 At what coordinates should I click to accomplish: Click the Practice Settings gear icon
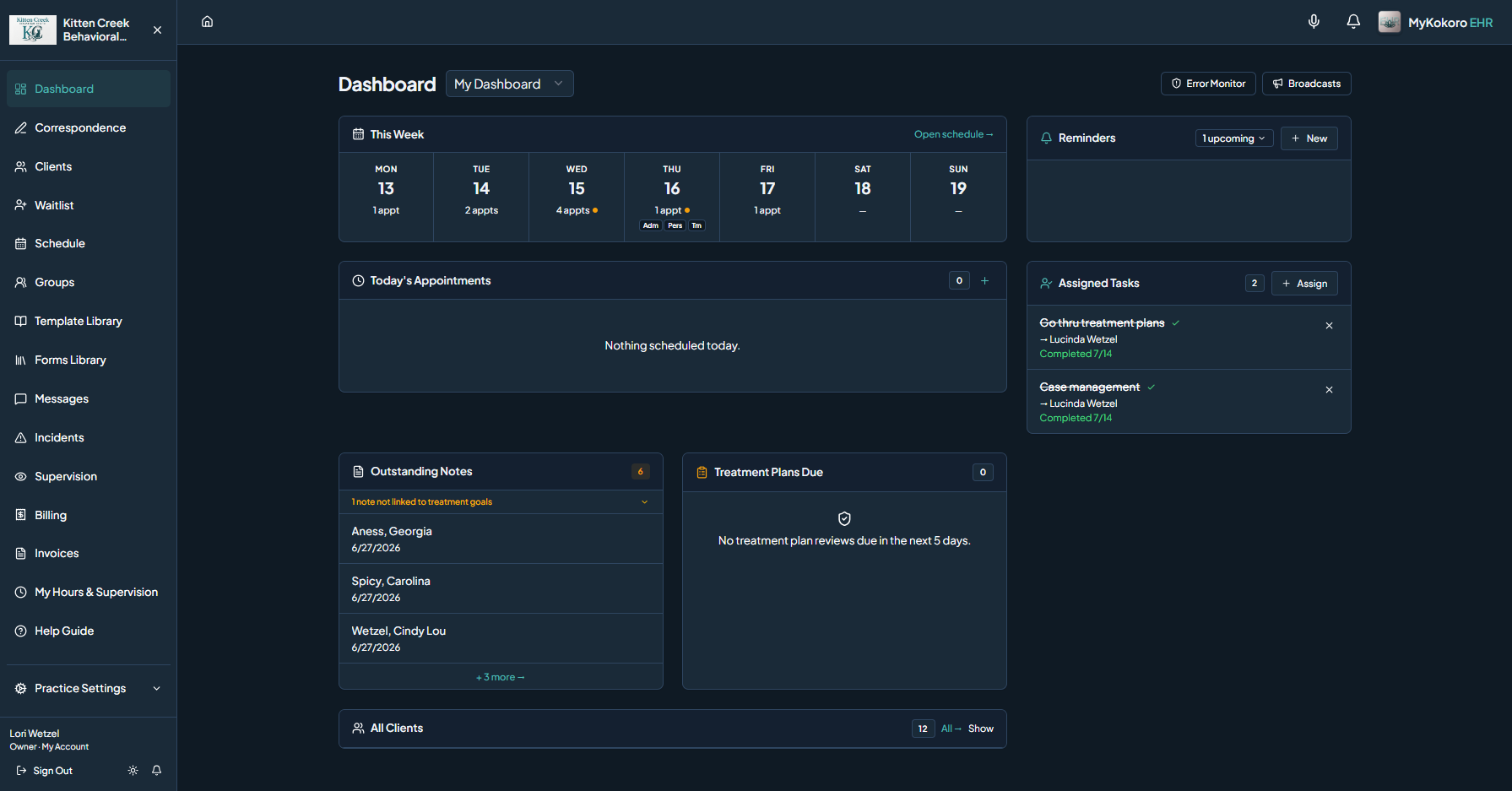point(21,688)
